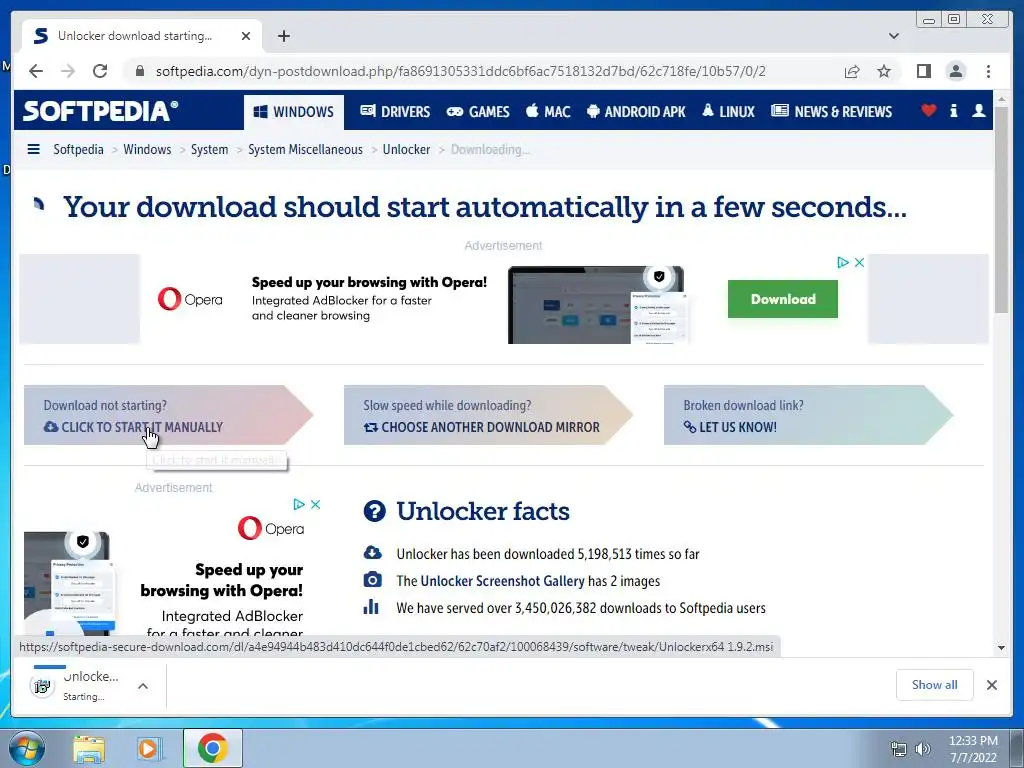The image size is (1024, 768).
Task: Click the padlock site info icon
Action: click(x=139, y=71)
